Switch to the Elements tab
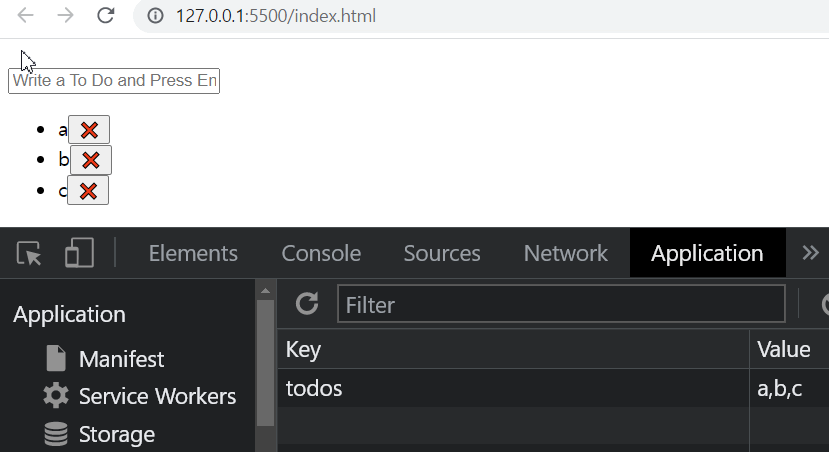The image size is (829, 452). coord(193,253)
